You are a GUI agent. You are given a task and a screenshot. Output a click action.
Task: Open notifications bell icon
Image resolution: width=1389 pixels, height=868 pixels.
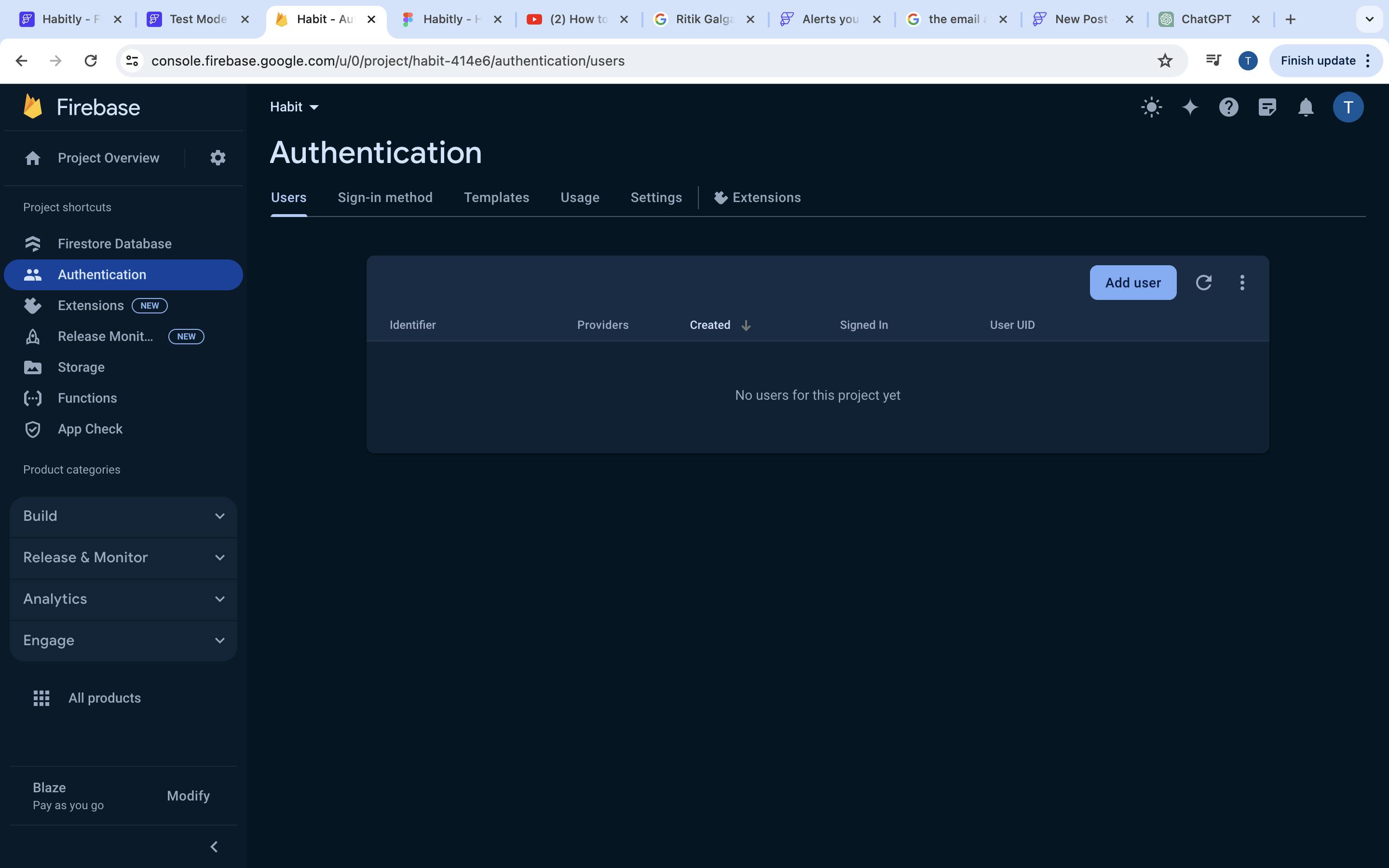[x=1306, y=108]
